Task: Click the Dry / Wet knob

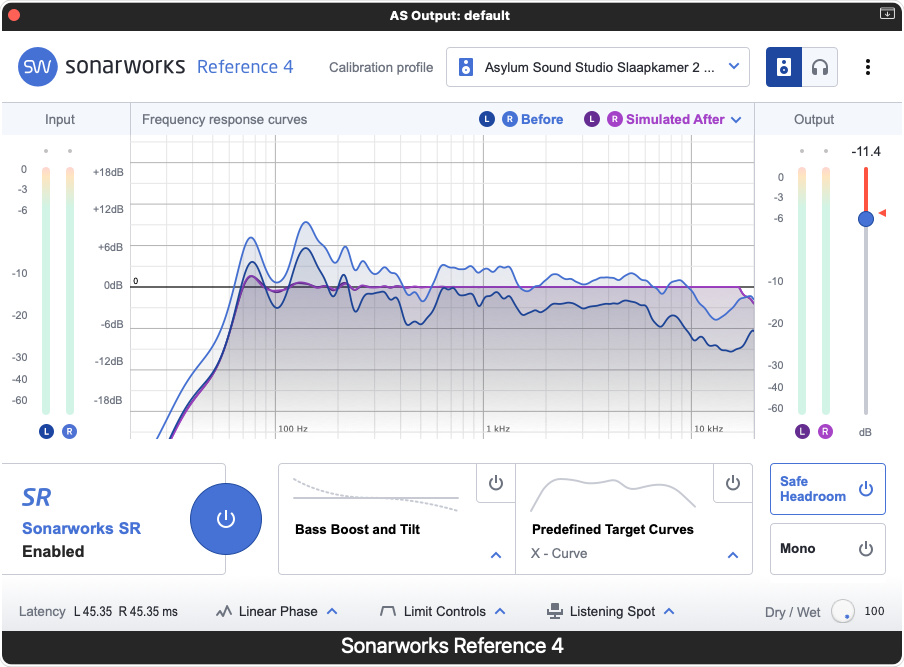Action: pyautogui.click(x=842, y=611)
